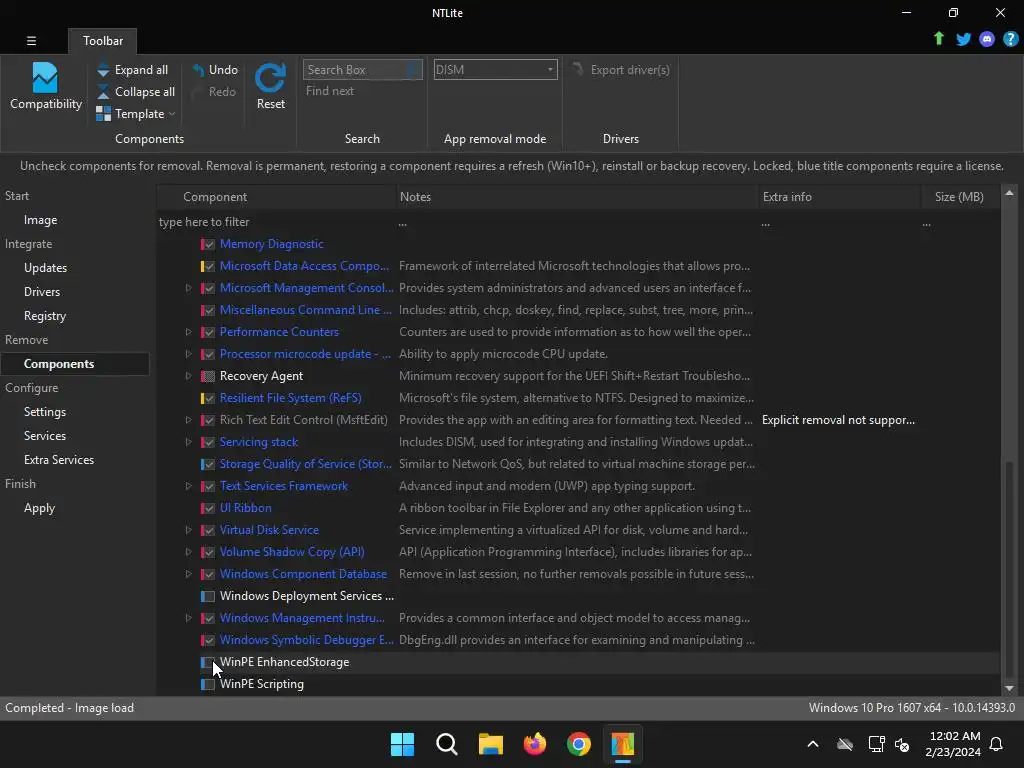Expand Windows Management Instrumentation node
The width and height of the screenshot is (1024, 768).
pyautogui.click(x=188, y=618)
